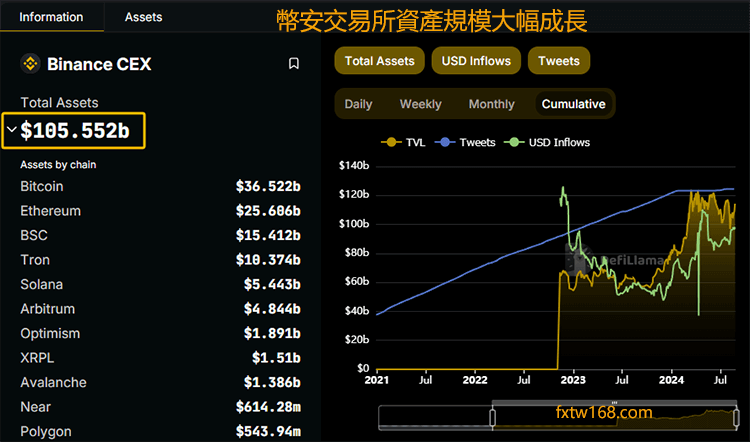Image resolution: width=750 pixels, height=442 pixels.
Task: Select the Monthly interval
Action: coord(491,104)
